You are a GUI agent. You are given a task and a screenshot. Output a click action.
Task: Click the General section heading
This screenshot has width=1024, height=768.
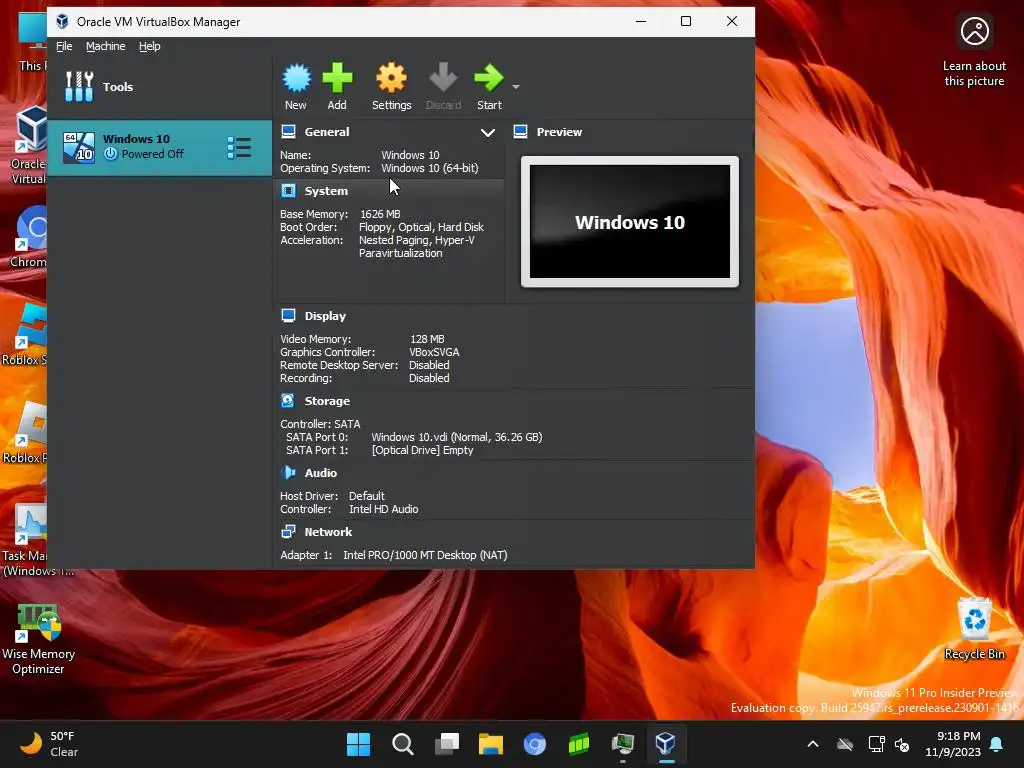click(327, 132)
